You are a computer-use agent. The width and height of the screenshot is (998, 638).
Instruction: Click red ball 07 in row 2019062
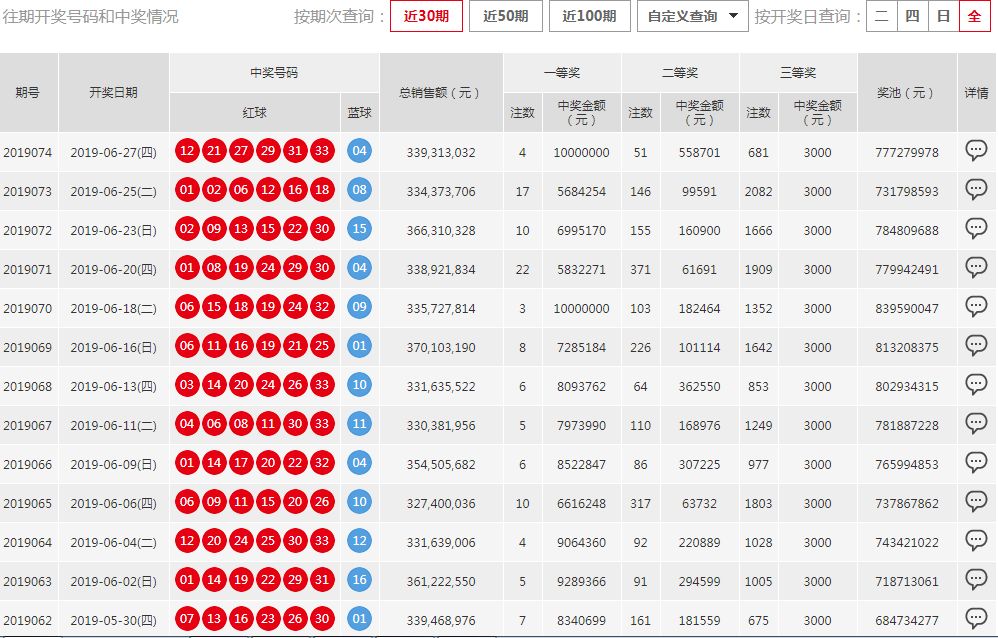point(187,618)
